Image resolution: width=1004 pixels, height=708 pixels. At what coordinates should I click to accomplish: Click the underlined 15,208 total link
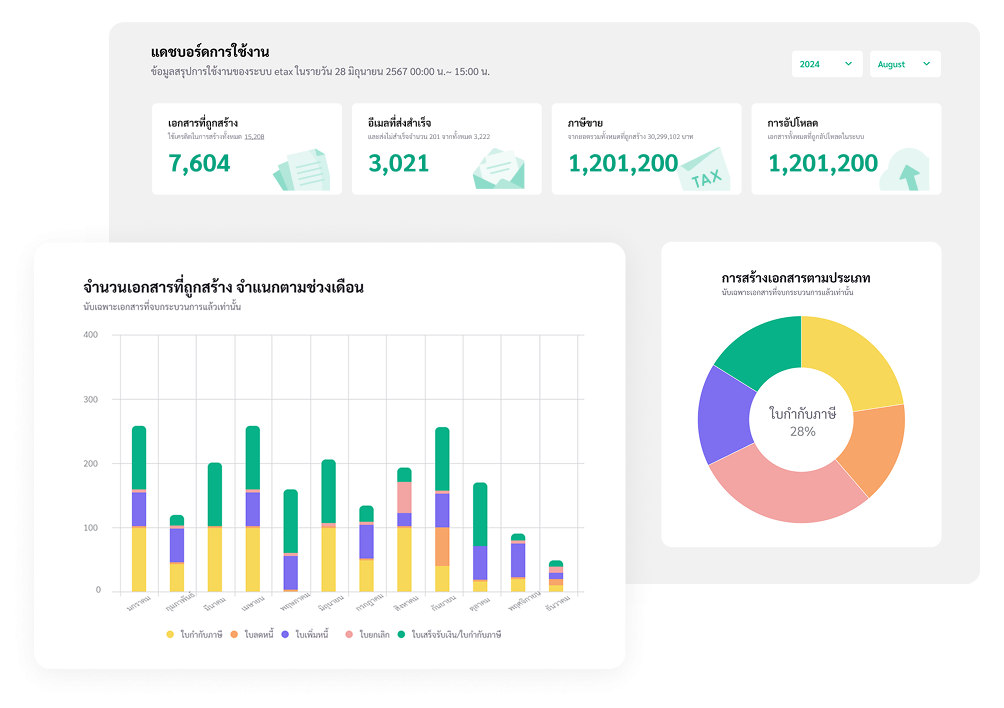click(x=254, y=136)
